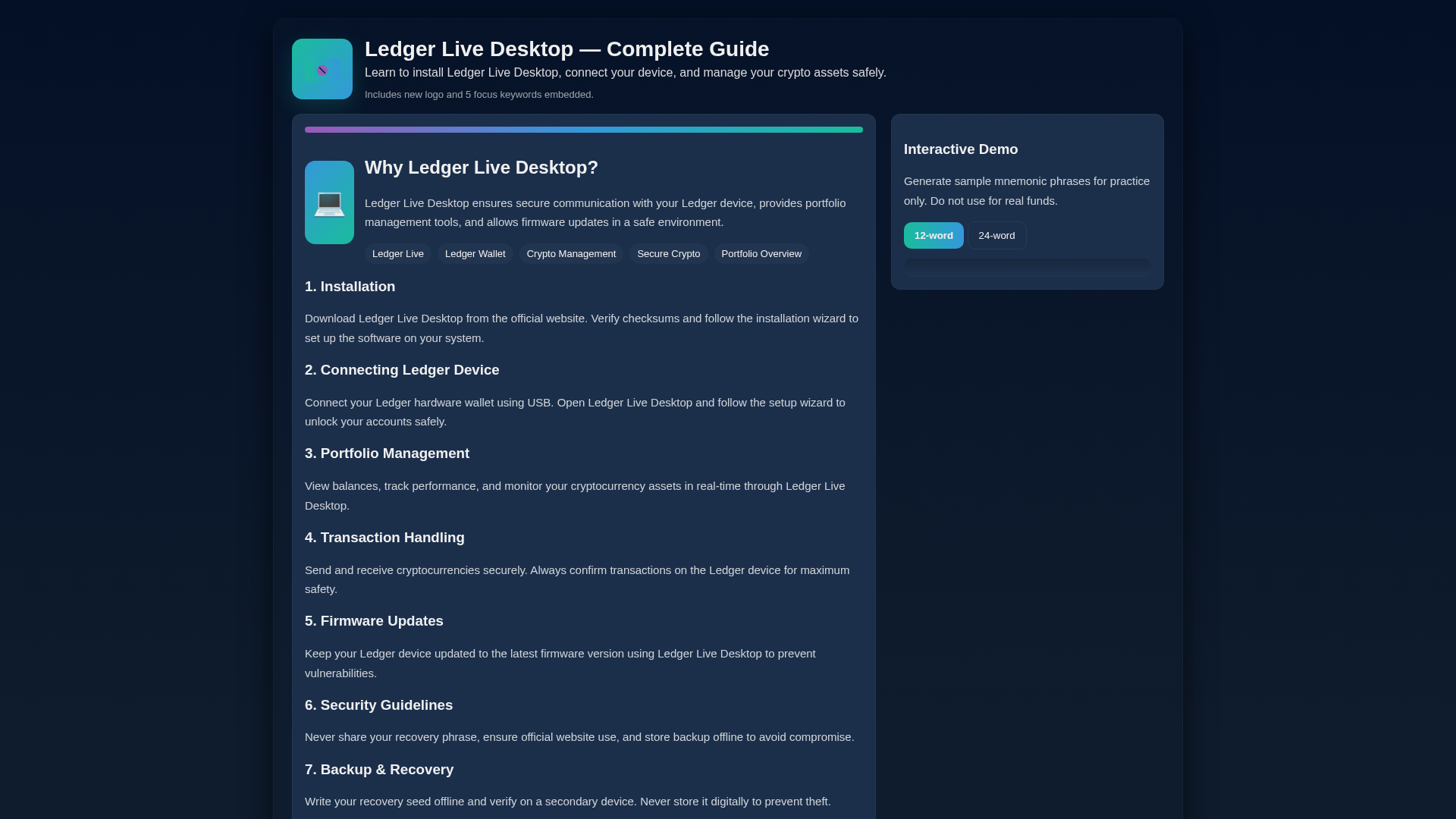Click the "Ledger Live Desktop — Complete Guide" title
The image size is (1456, 819).
click(566, 49)
